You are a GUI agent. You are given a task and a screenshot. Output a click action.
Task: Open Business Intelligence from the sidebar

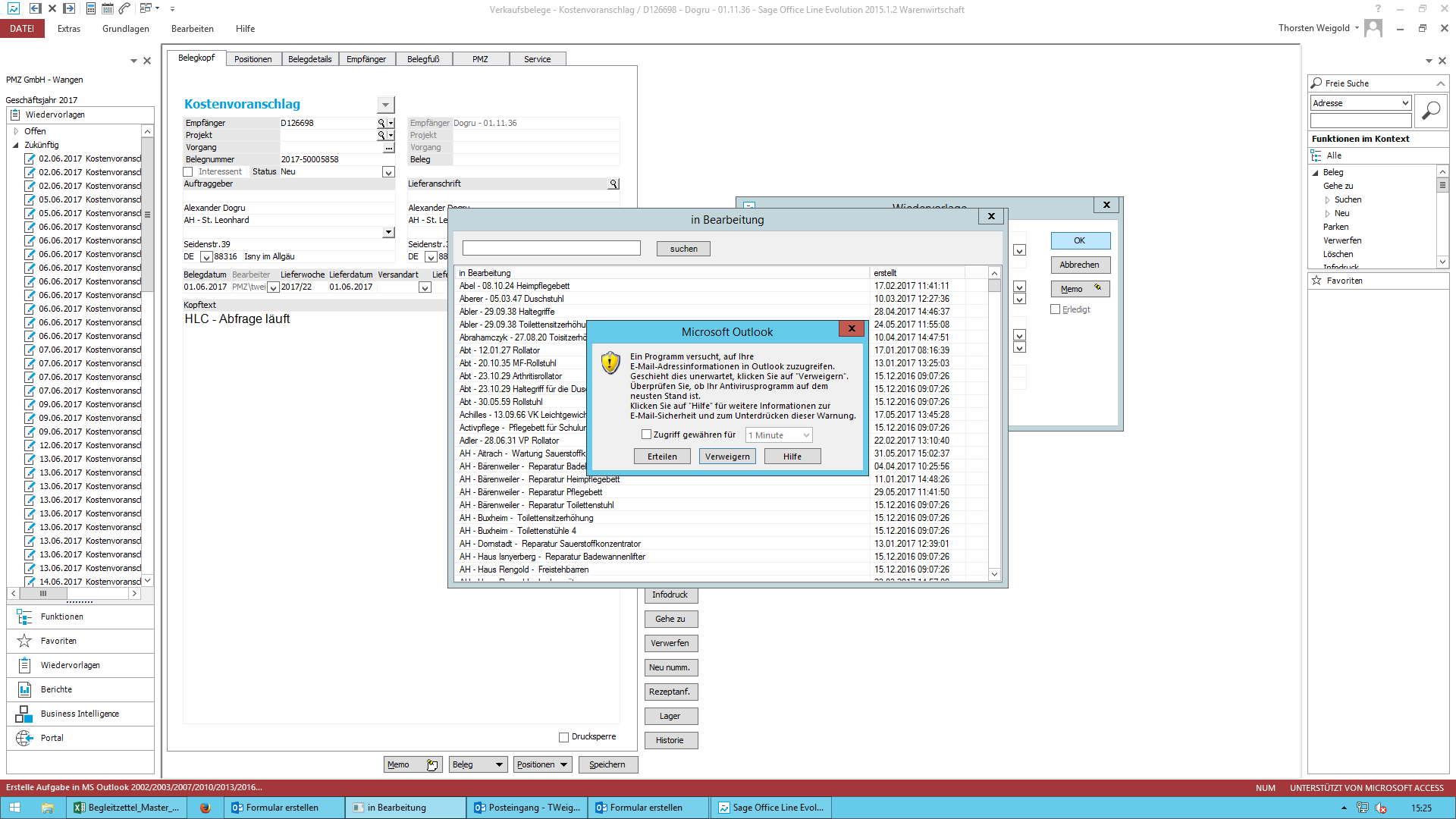[x=80, y=714]
